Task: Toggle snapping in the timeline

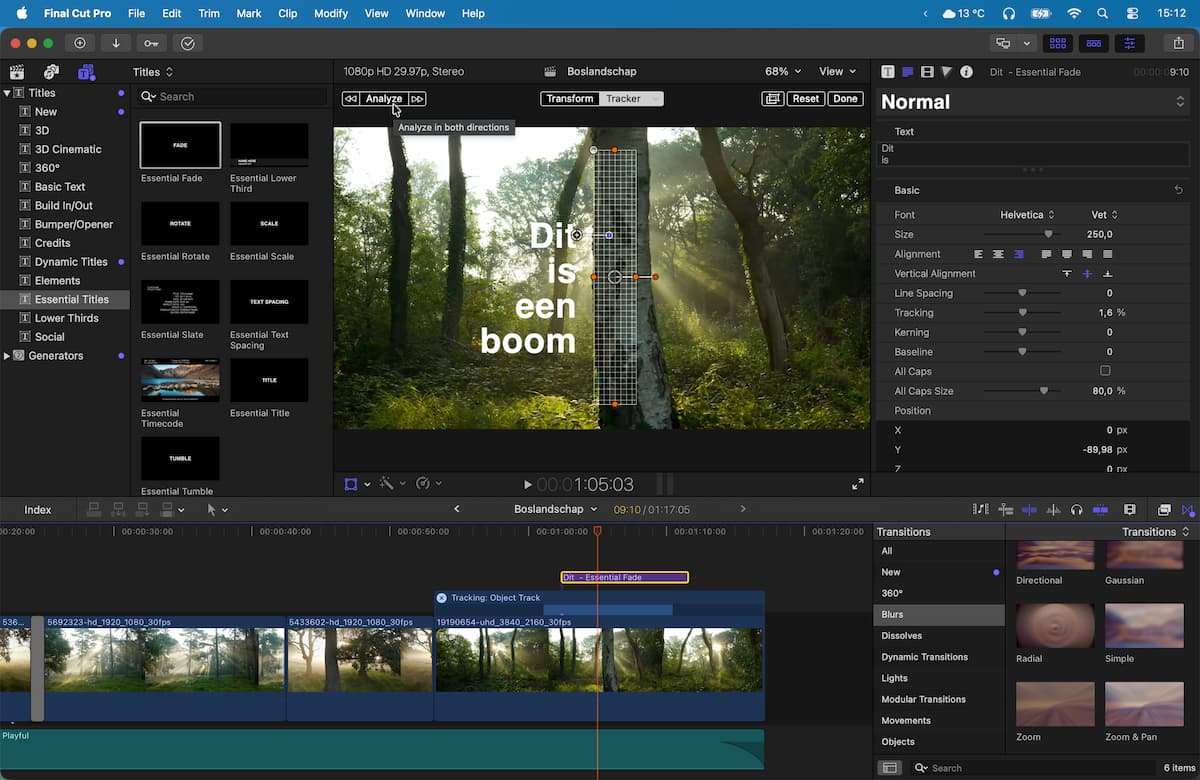Action: coord(1100,510)
